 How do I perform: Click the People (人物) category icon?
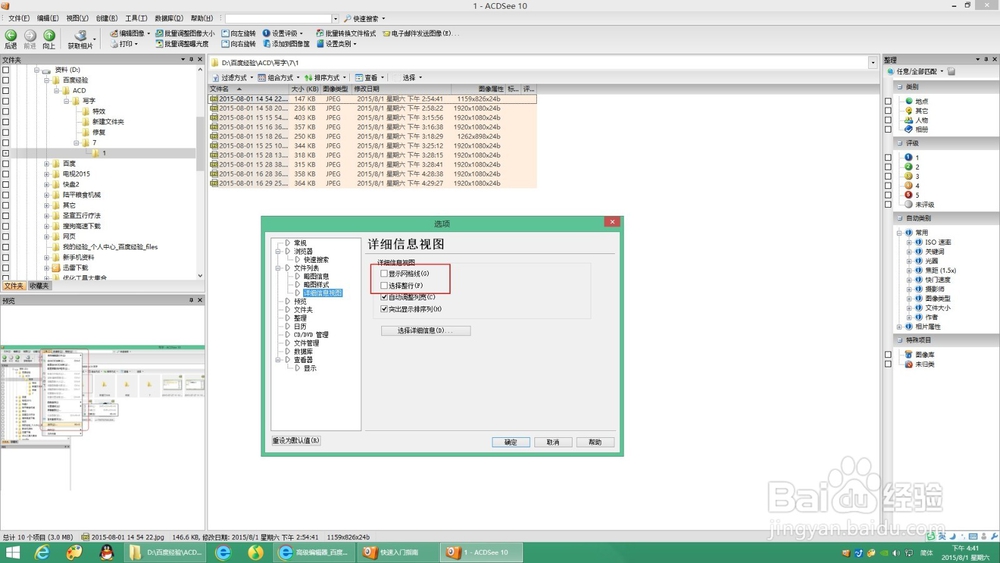(909, 120)
